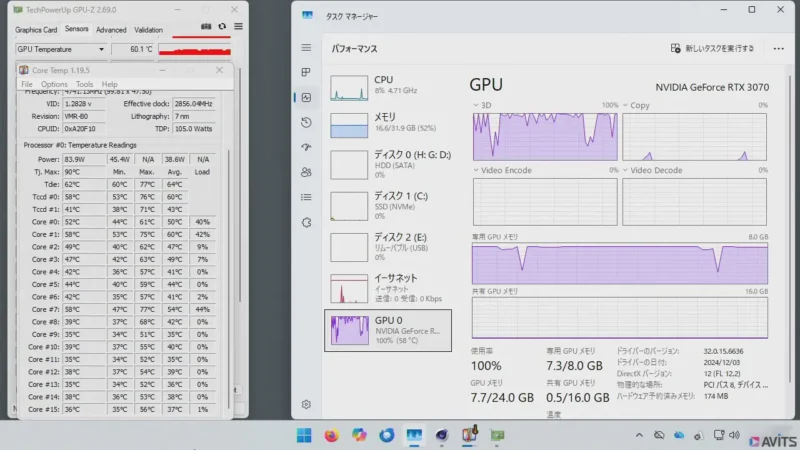Open GPU-Z hamburger menu icon
The height and width of the screenshot is (450, 800).
pos(238,27)
